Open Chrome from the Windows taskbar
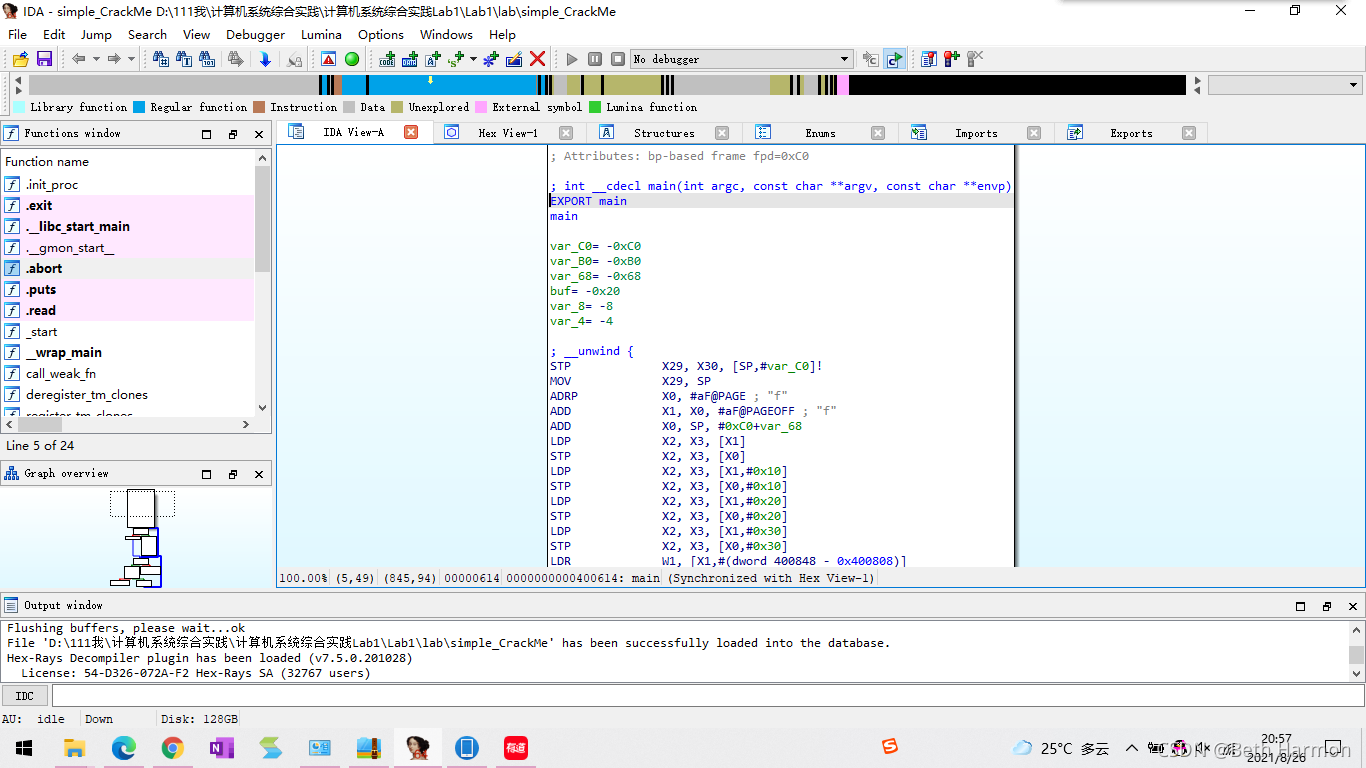Viewport: 1366px width, 768px height. (x=173, y=748)
